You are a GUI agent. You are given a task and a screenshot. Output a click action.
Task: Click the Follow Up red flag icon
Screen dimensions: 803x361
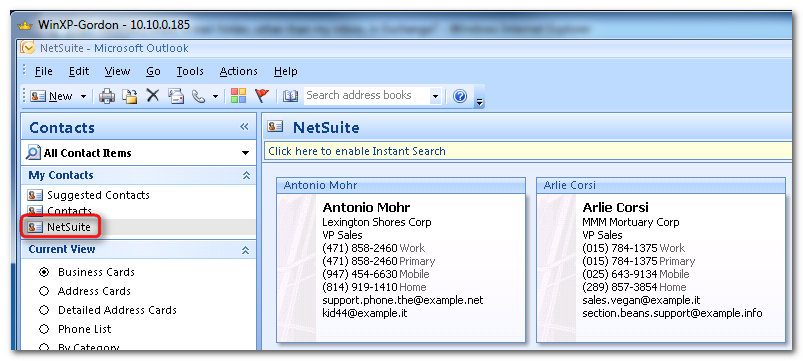pyautogui.click(x=262, y=96)
